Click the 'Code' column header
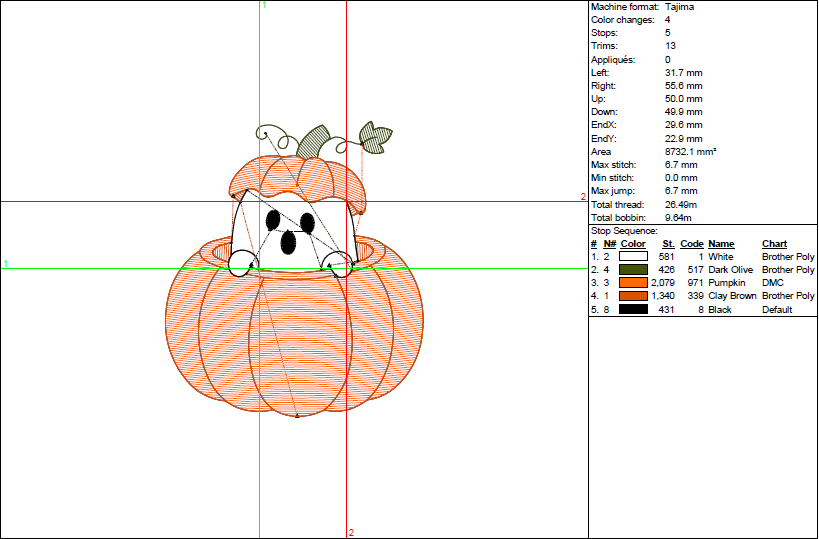This screenshot has height=539, width=819. [x=692, y=243]
